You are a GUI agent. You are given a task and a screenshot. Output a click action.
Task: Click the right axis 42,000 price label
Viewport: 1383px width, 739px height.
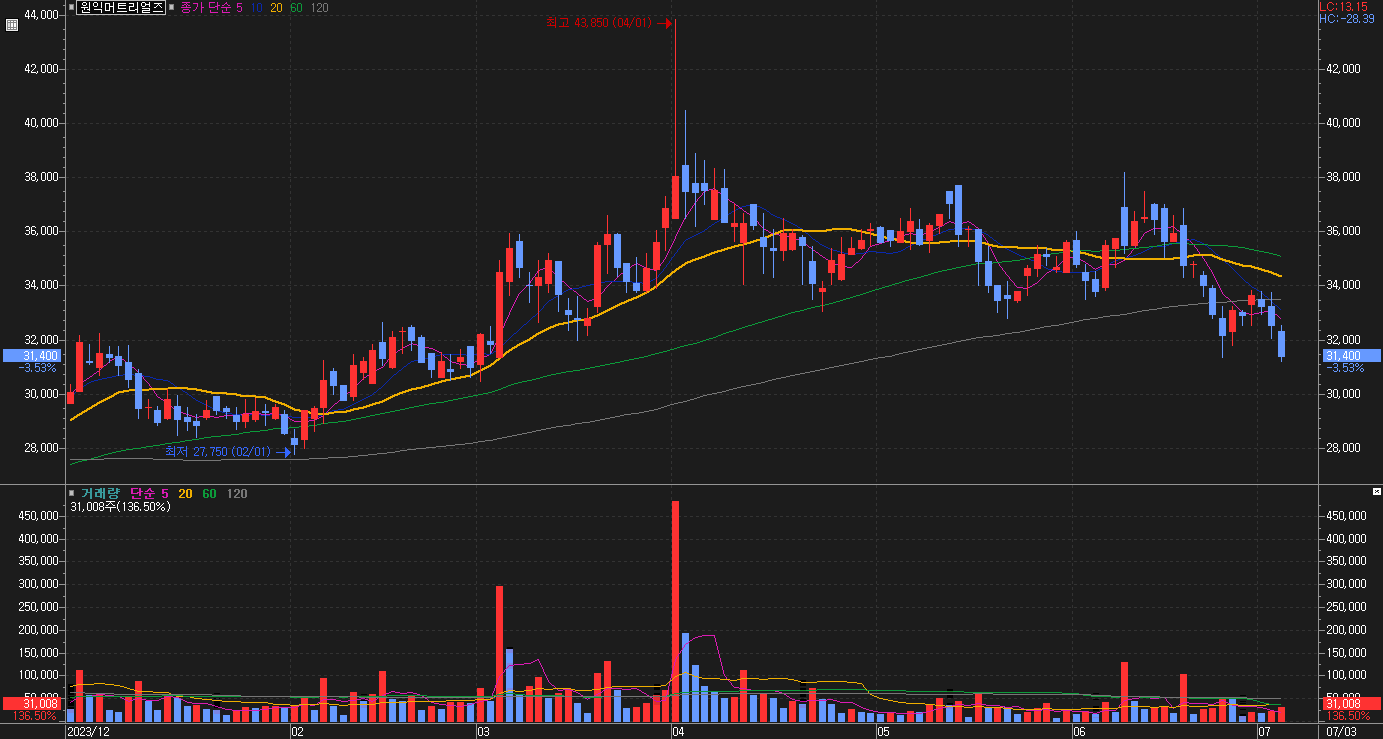click(1343, 69)
